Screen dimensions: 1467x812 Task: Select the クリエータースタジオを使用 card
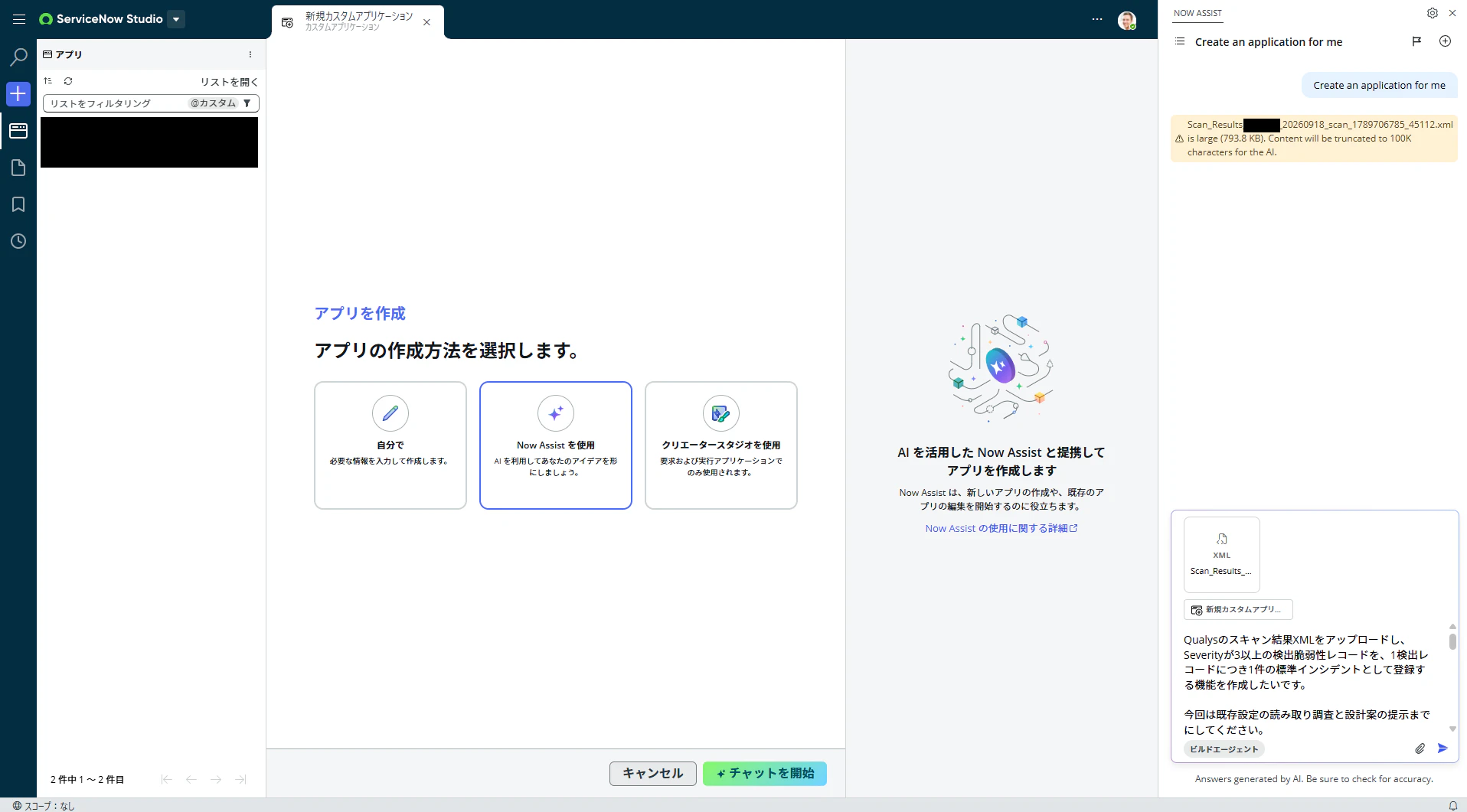pyautogui.click(x=721, y=445)
